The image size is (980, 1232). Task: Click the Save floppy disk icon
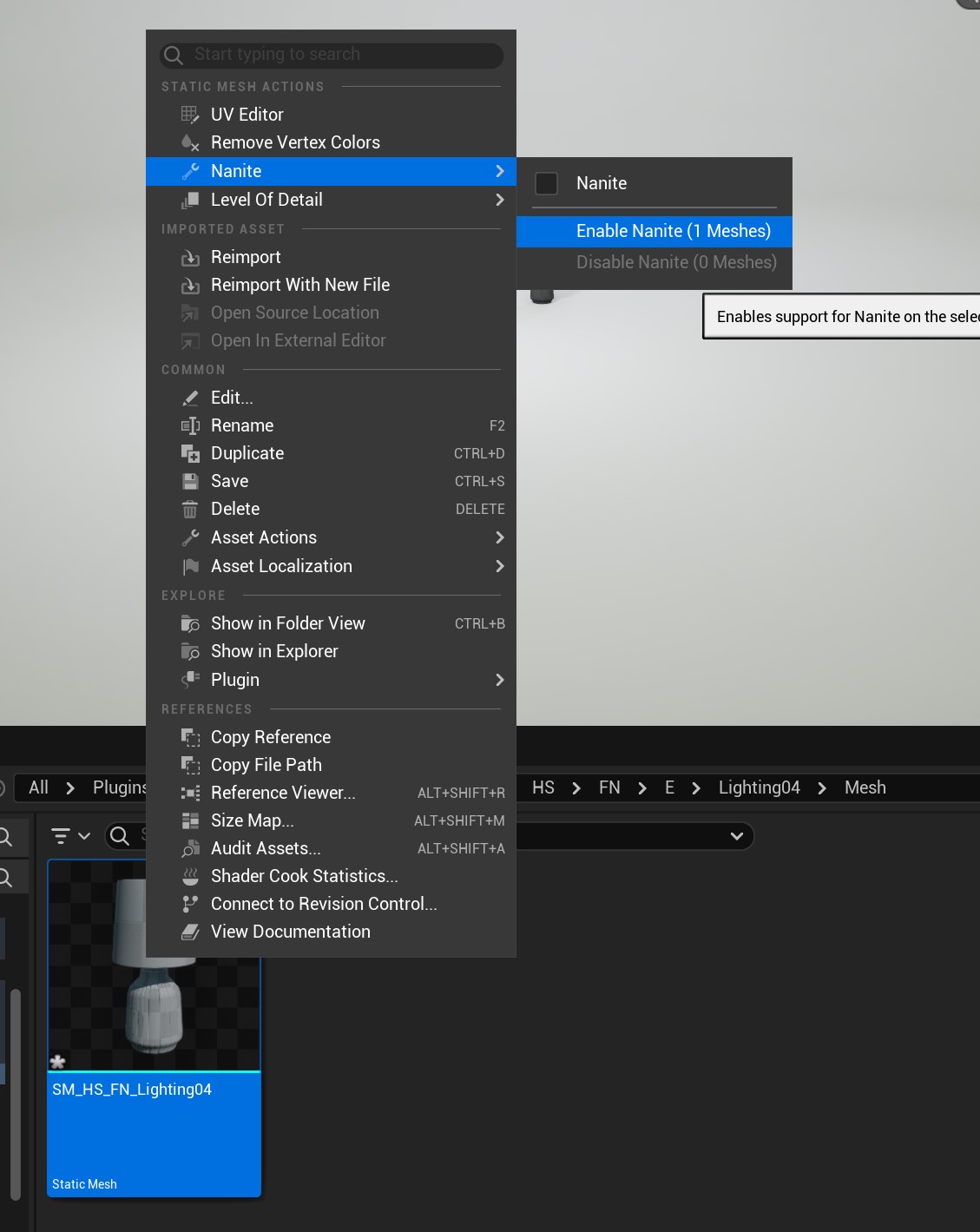click(190, 481)
